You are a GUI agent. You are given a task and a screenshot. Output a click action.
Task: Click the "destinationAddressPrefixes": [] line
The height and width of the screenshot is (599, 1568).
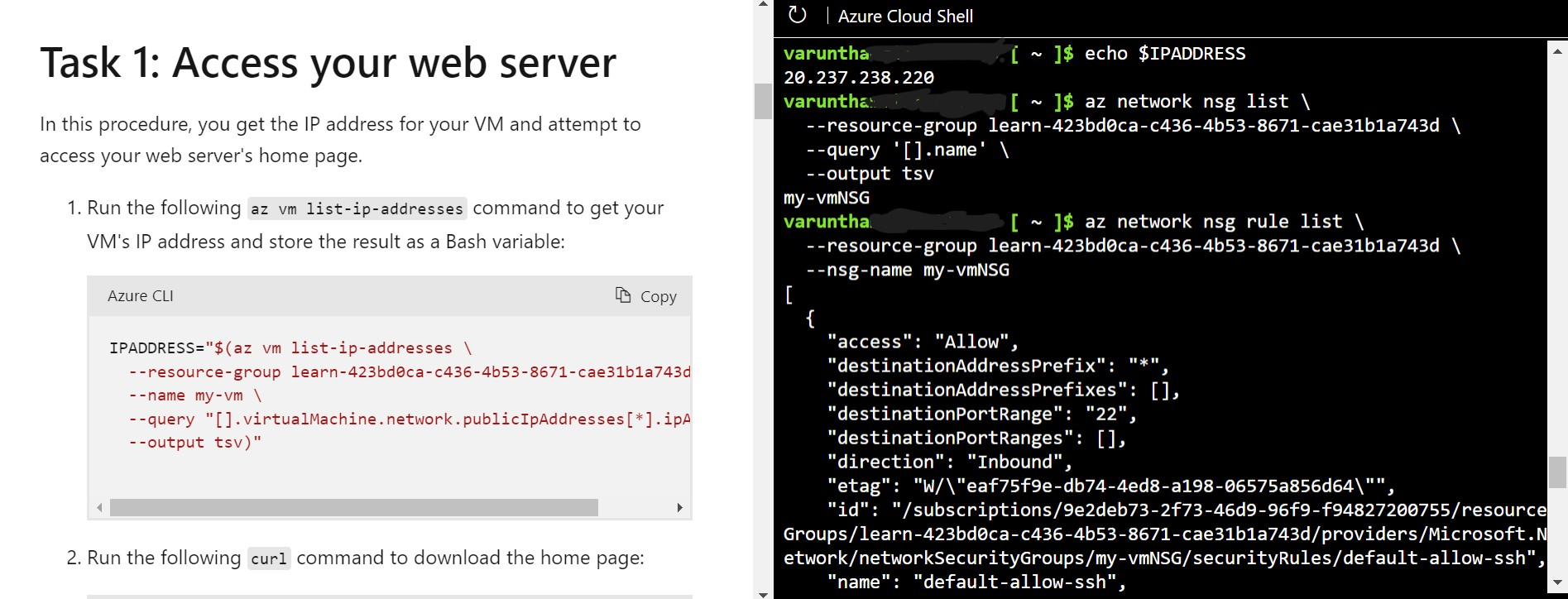(x=1003, y=390)
